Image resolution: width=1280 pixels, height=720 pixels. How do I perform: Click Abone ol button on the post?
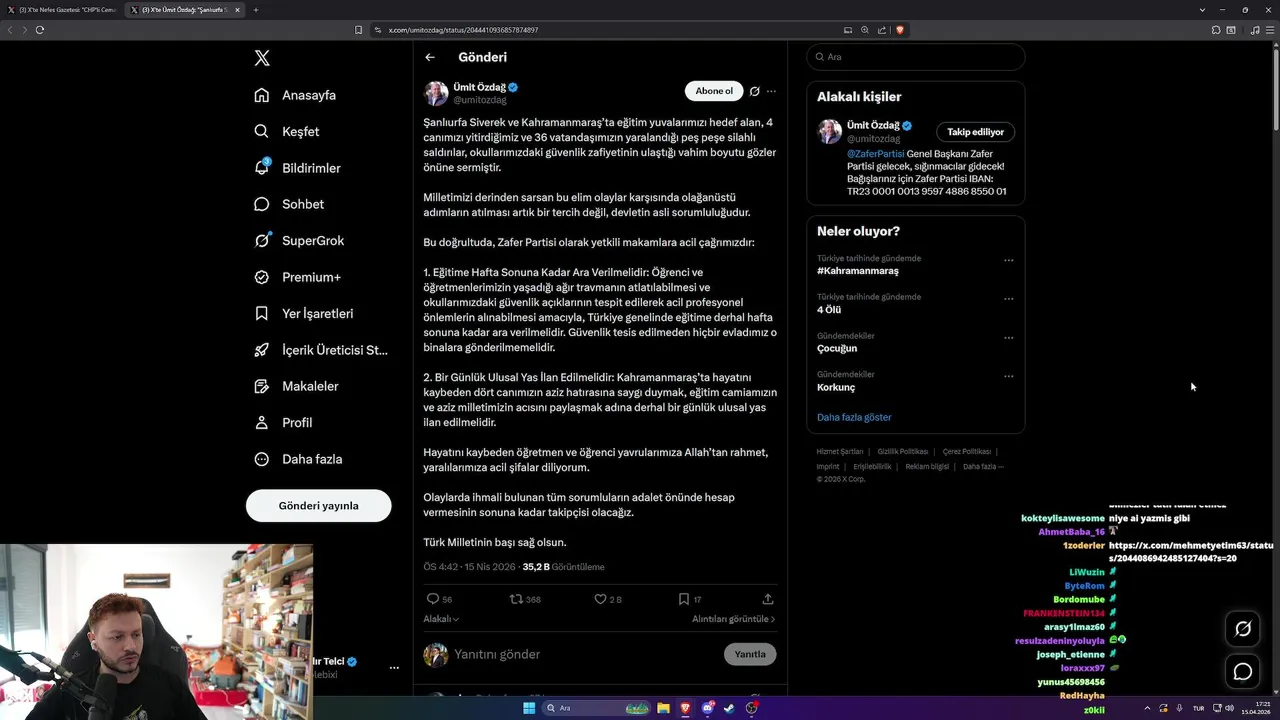tap(714, 91)
